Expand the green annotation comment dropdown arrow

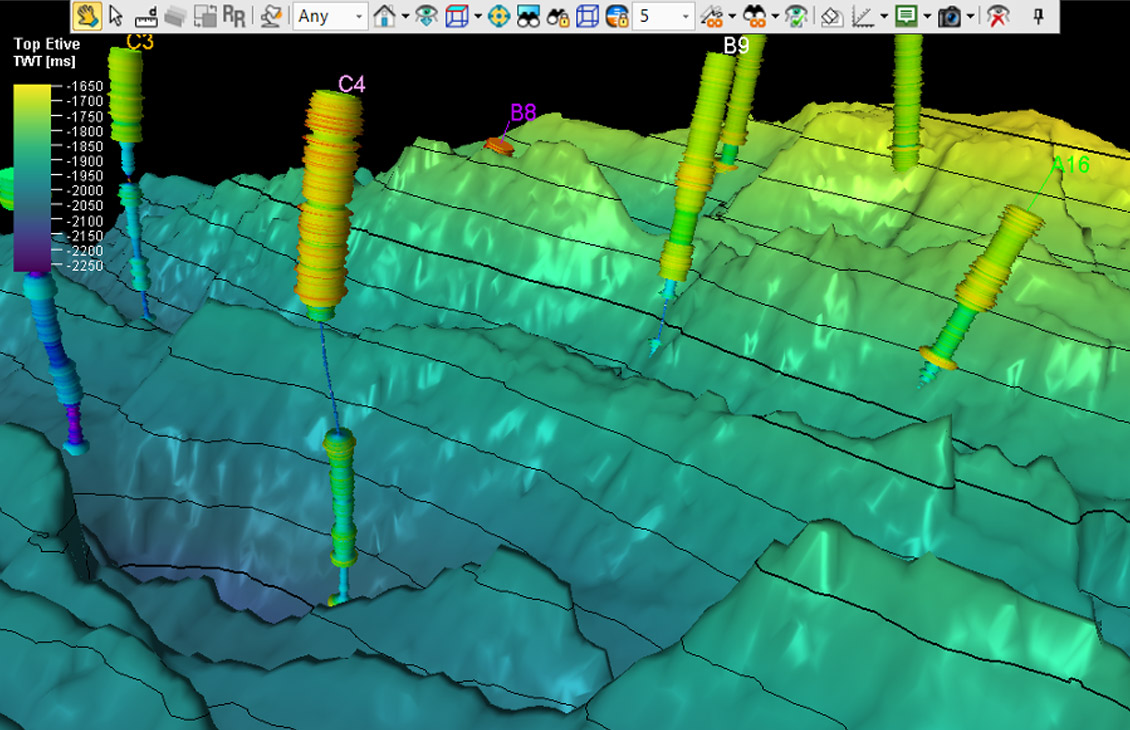click(x=927, y=16)
